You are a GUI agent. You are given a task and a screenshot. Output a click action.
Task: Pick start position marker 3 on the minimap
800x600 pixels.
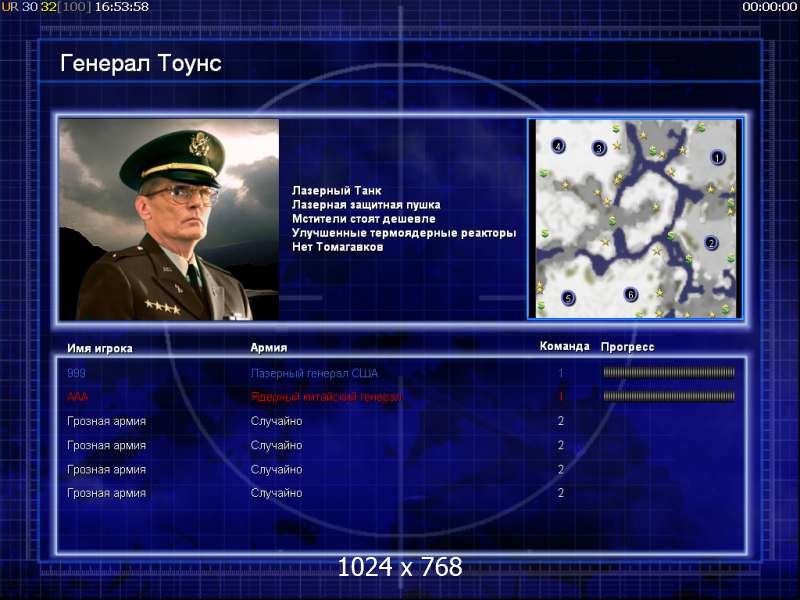(x=599, y=148)
